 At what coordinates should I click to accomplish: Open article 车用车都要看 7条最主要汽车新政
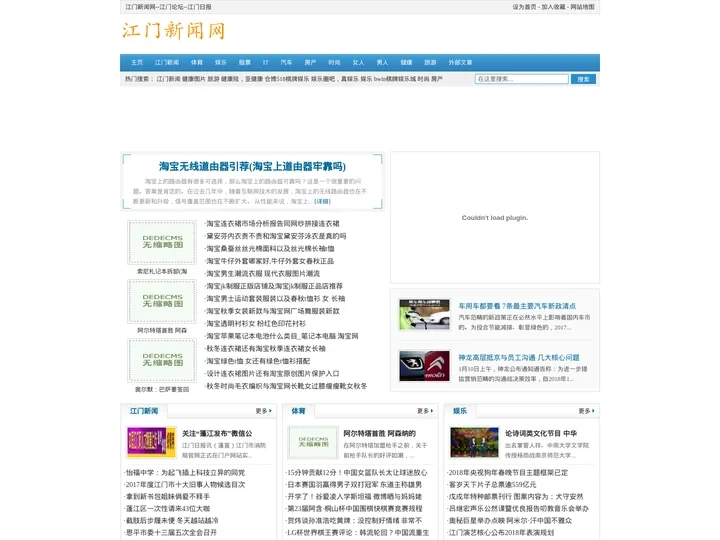pos(517,306)
